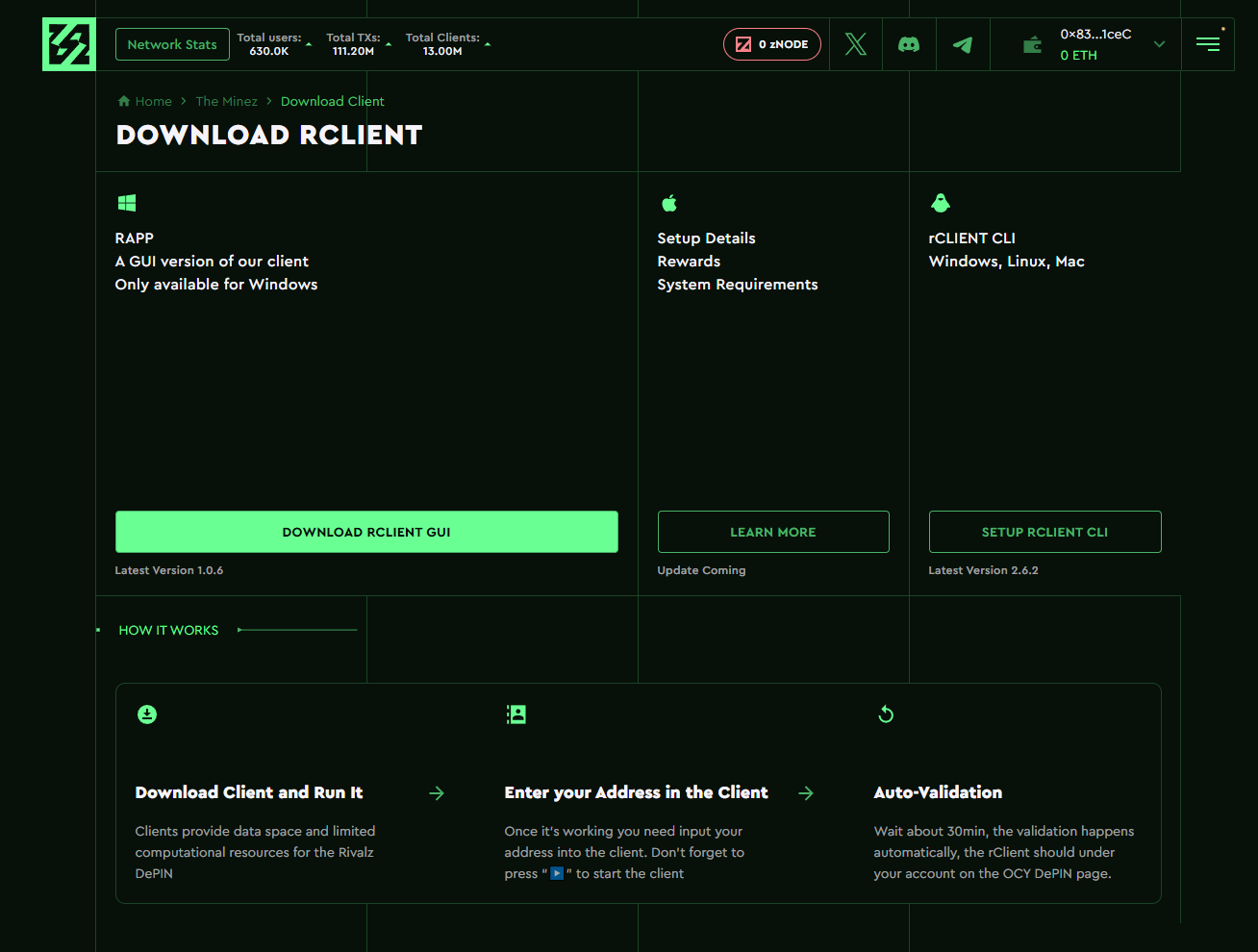Click arrow after Enter your Address

point(806,793)
